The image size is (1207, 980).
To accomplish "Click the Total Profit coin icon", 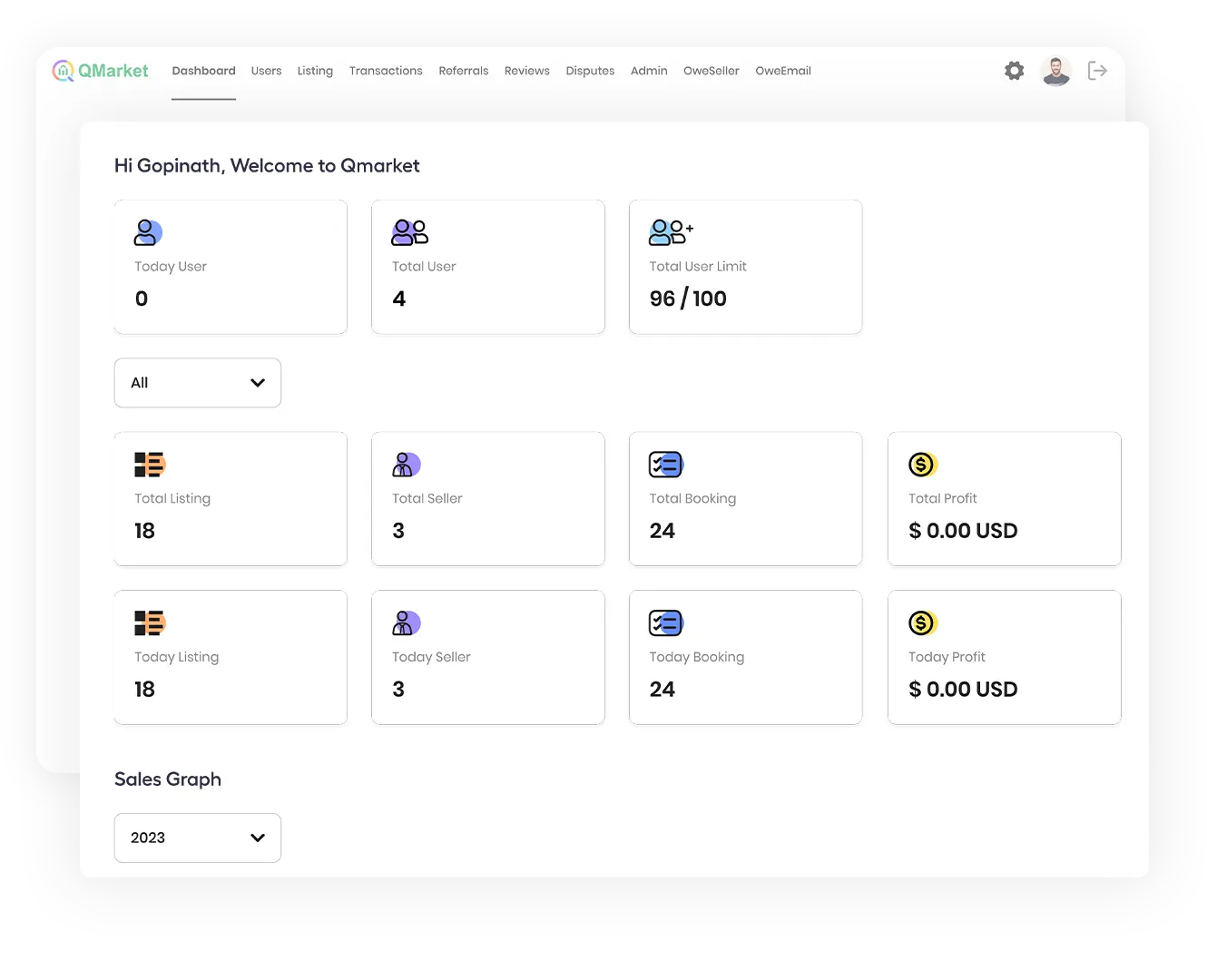I will 922,465.
